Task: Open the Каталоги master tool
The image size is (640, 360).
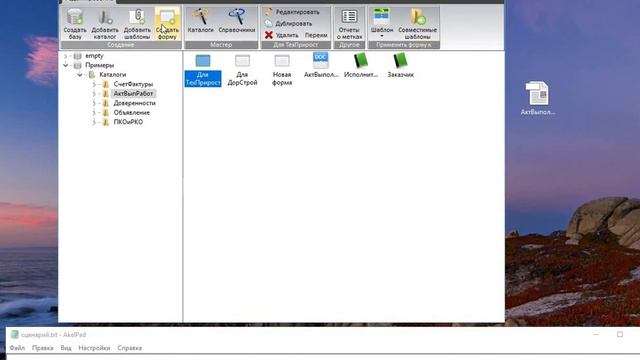Action: [x=200, y=21]
